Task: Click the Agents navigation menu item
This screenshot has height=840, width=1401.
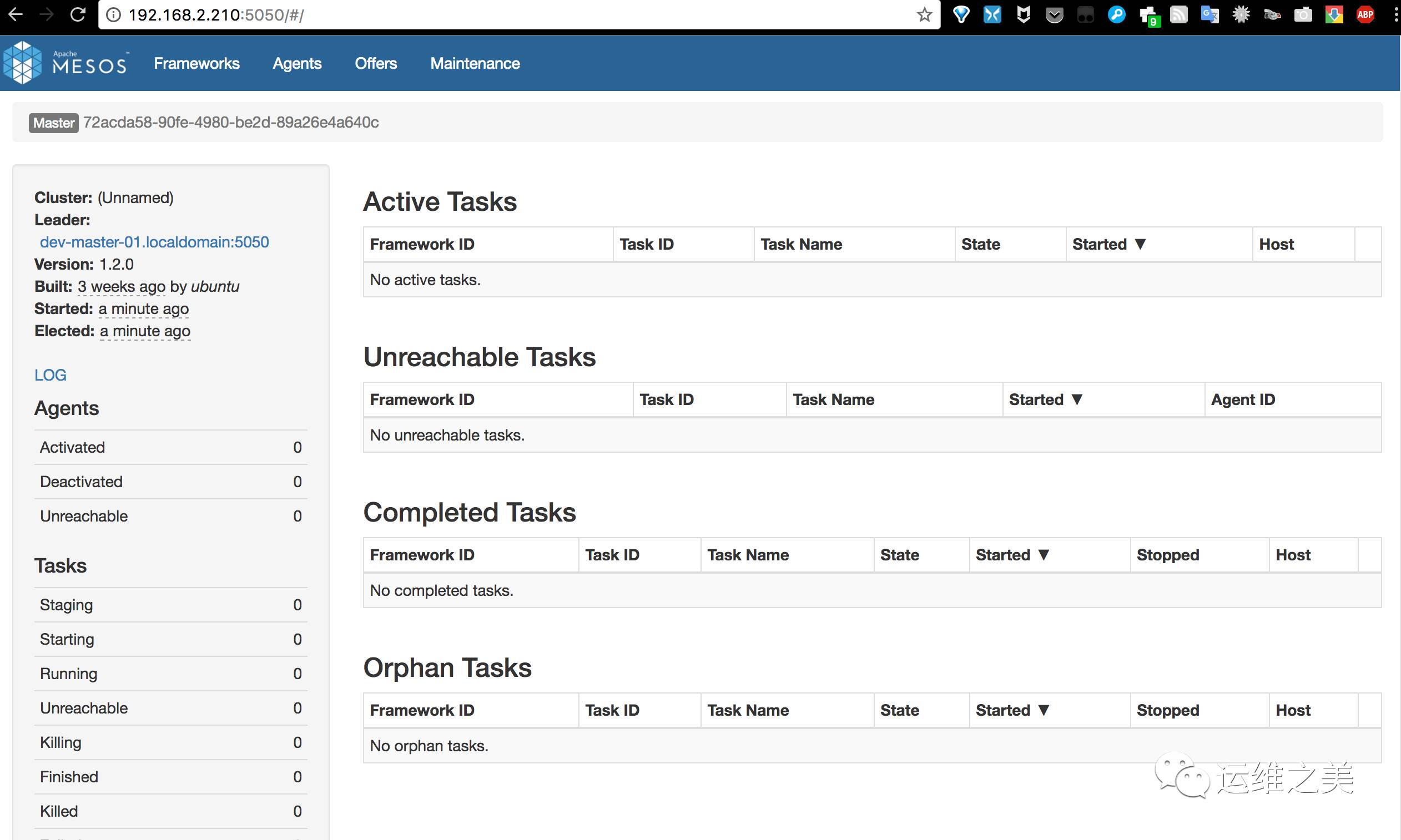Action: (297, 63)
